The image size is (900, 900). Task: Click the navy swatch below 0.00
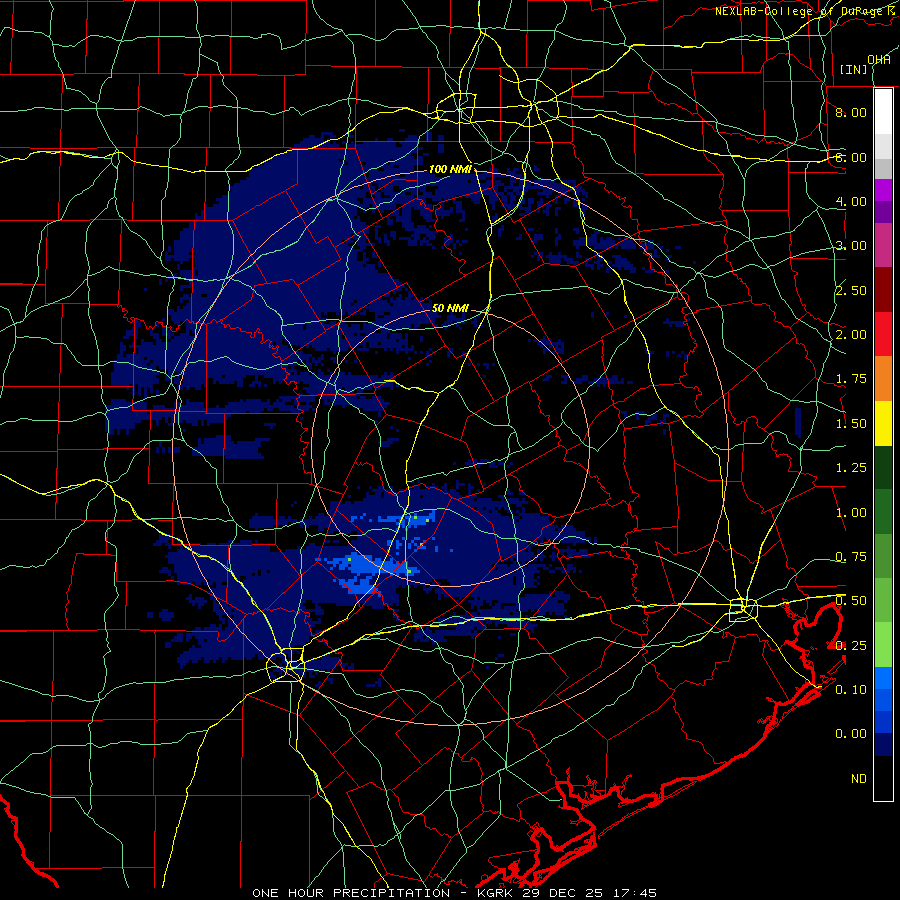click(x=883, y=745)
